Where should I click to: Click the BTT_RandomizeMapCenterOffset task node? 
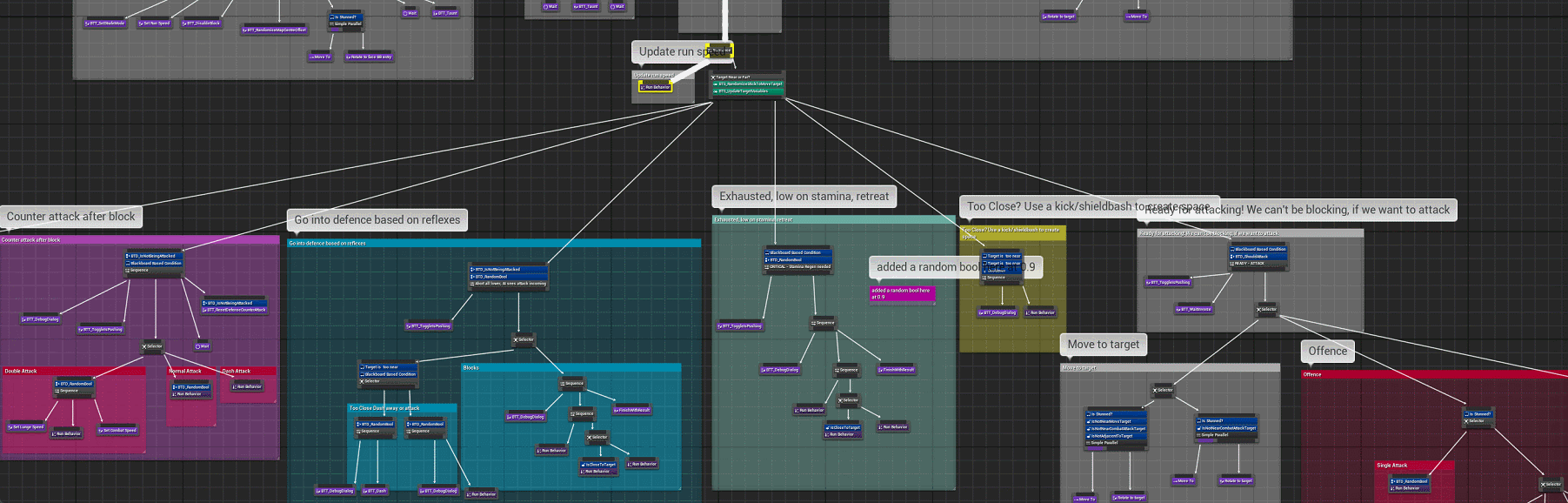[x=274, y=30]
